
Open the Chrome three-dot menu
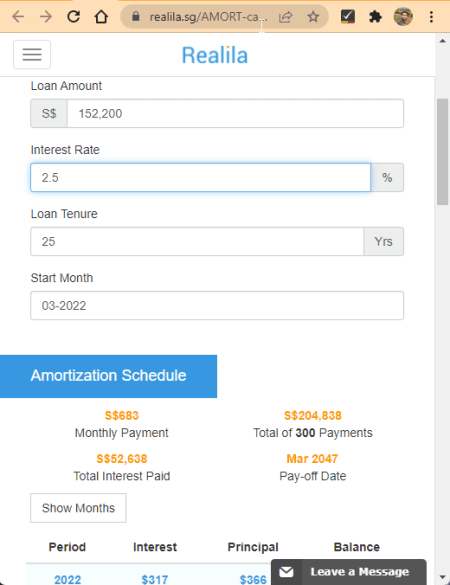click(x=431, y=17)
